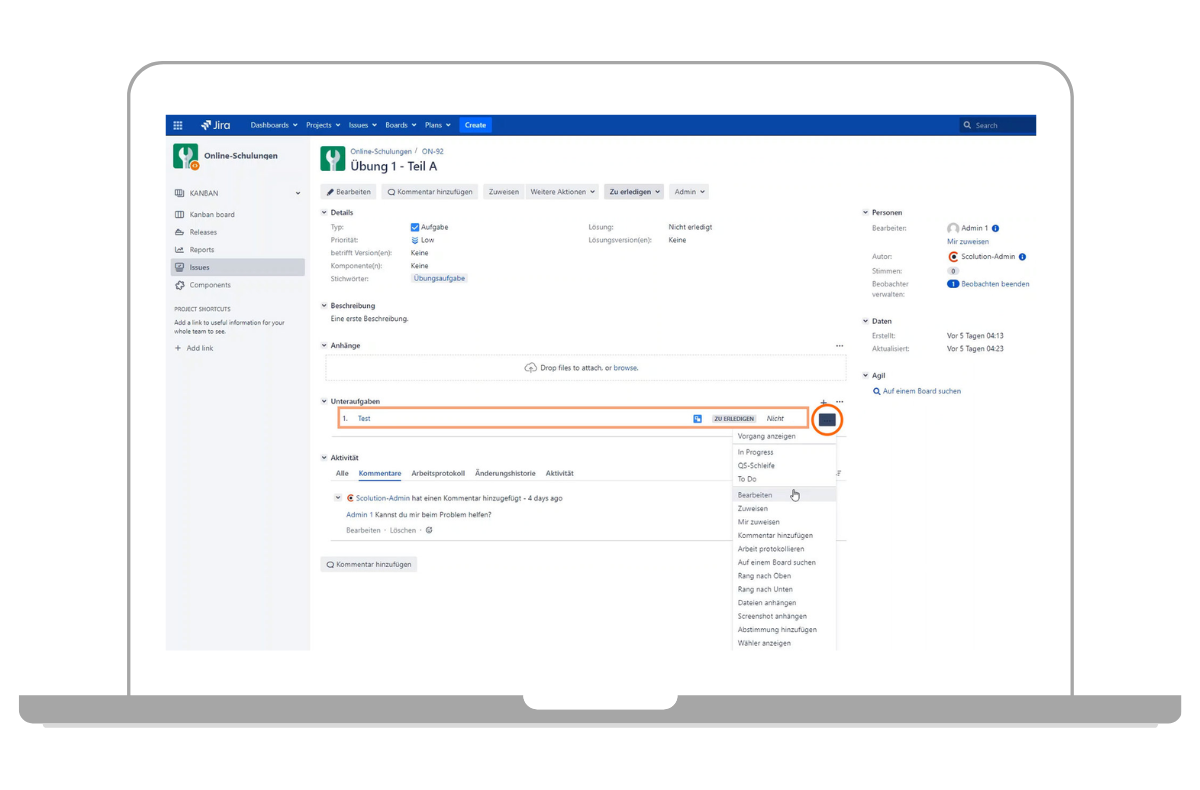Viewport: 1200px width, 790px height.
Task: Click the Jira logo in navbar
Action: point(215,125)
